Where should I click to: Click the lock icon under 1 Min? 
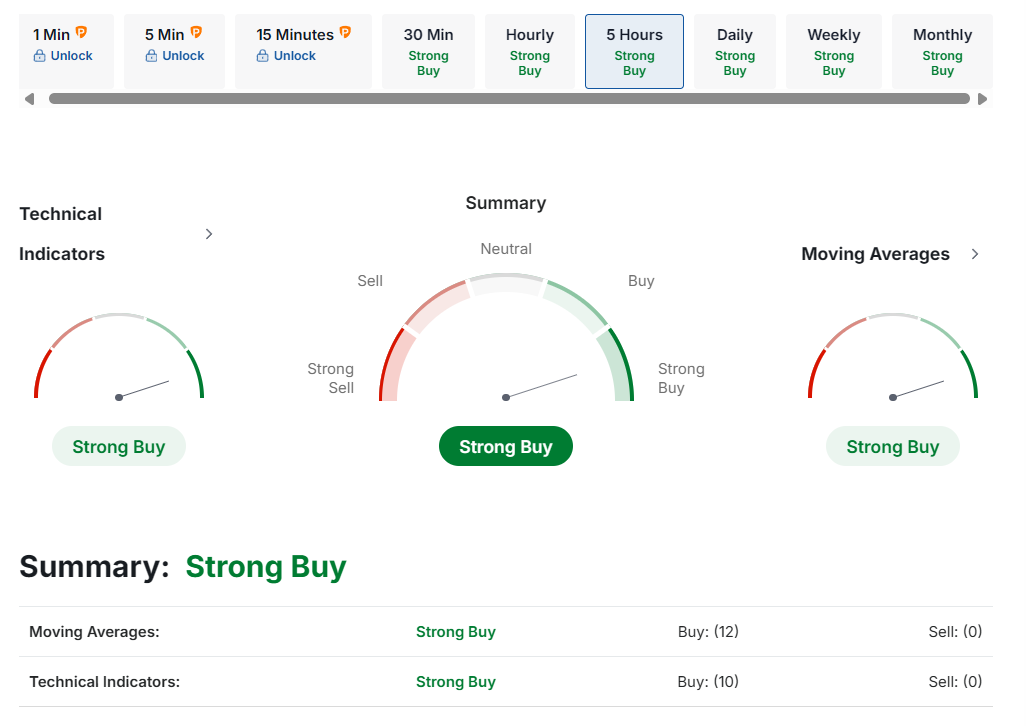(x=40, y=56)
